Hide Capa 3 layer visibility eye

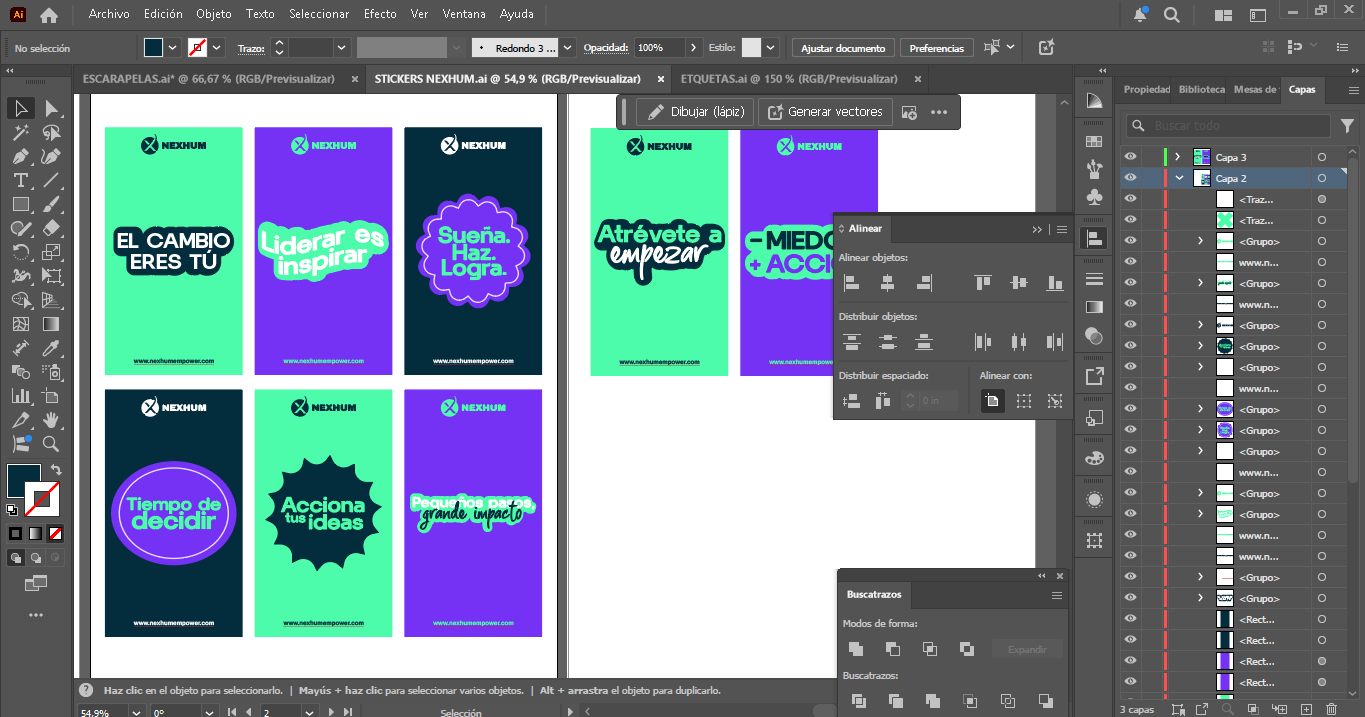[1130, 157]
